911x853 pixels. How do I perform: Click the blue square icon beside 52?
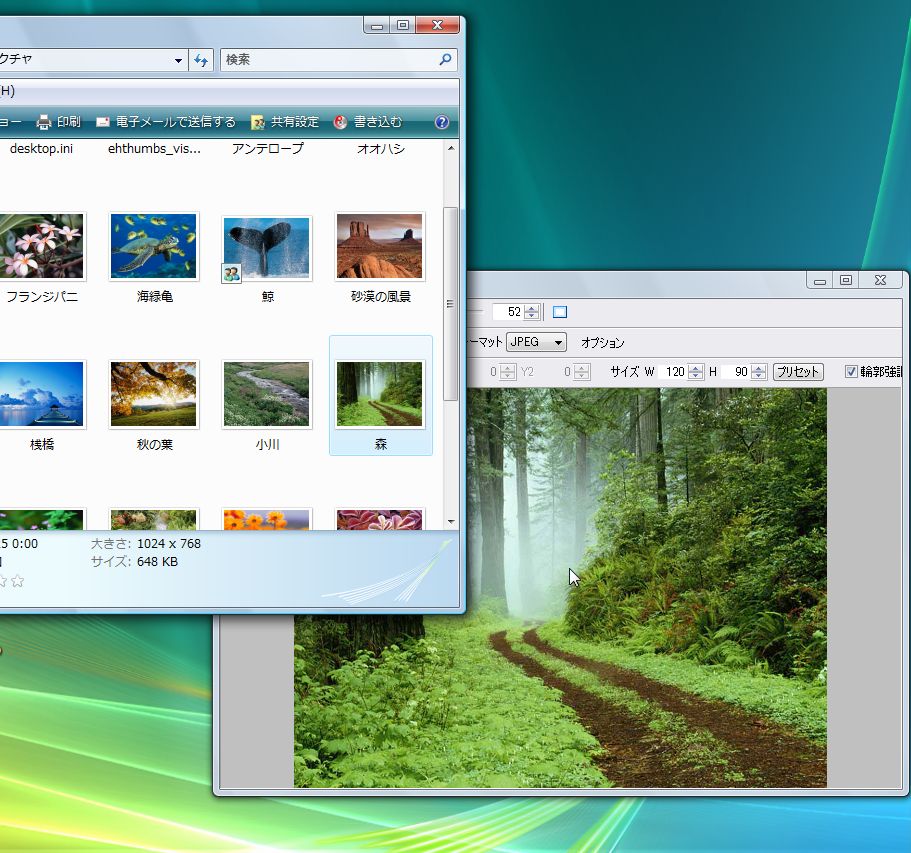560,312
